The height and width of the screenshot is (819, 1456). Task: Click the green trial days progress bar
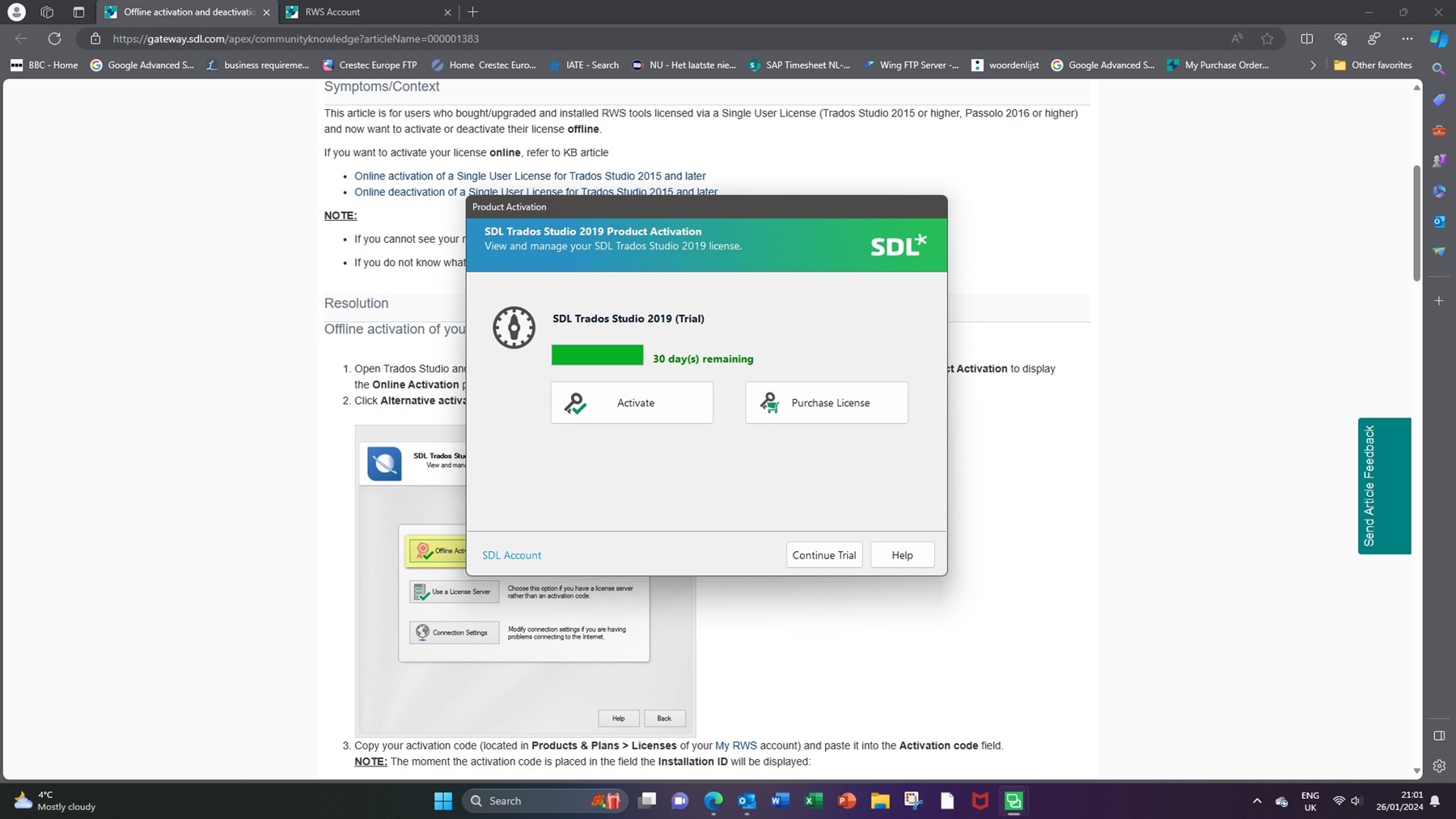598,355
